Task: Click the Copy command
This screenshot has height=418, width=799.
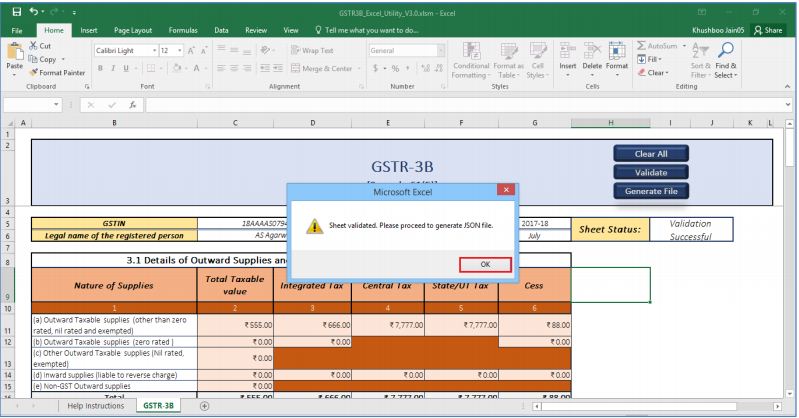Action: (43, 59)
